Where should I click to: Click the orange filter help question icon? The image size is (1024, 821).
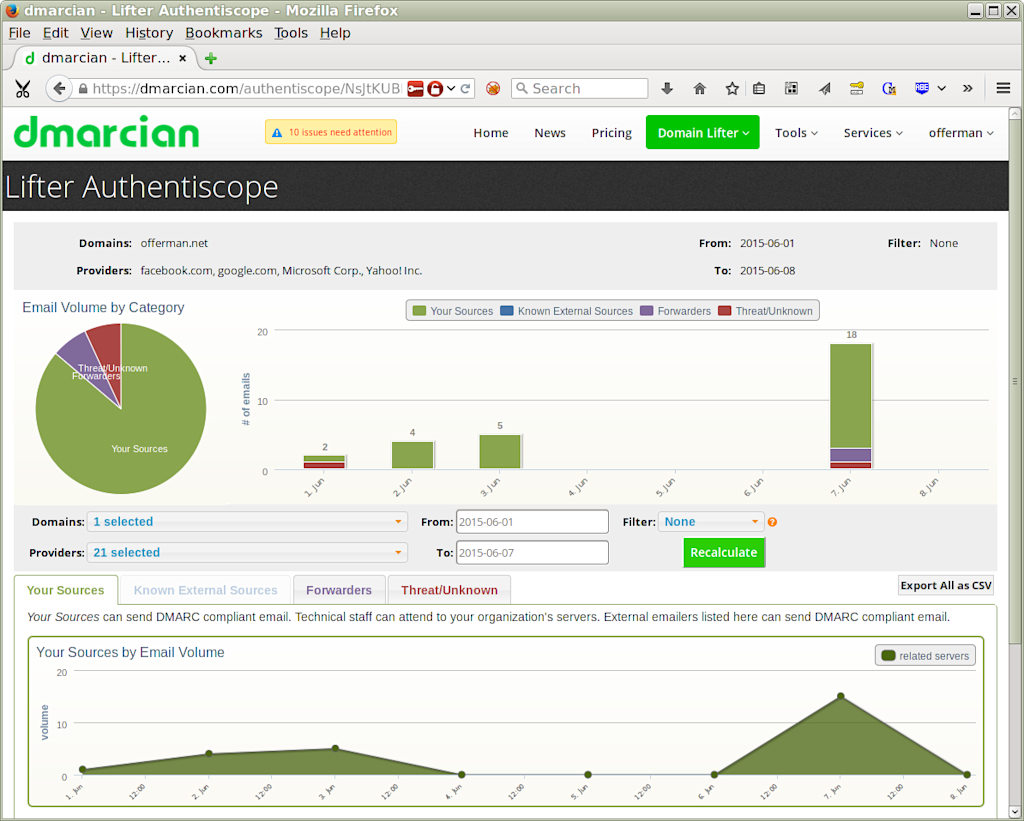773,522
